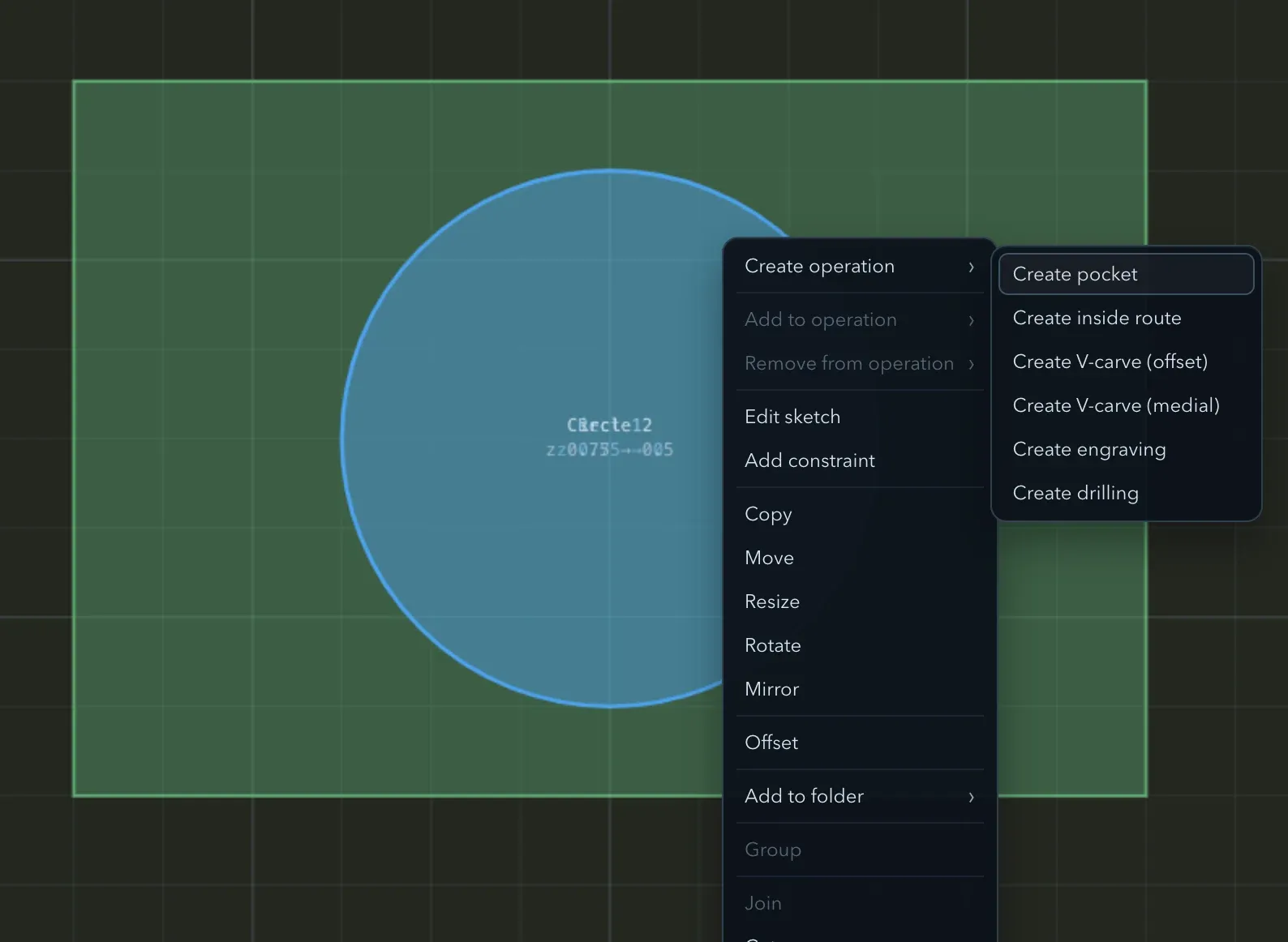Select Create engraving option

click(x=1126, y=449)
